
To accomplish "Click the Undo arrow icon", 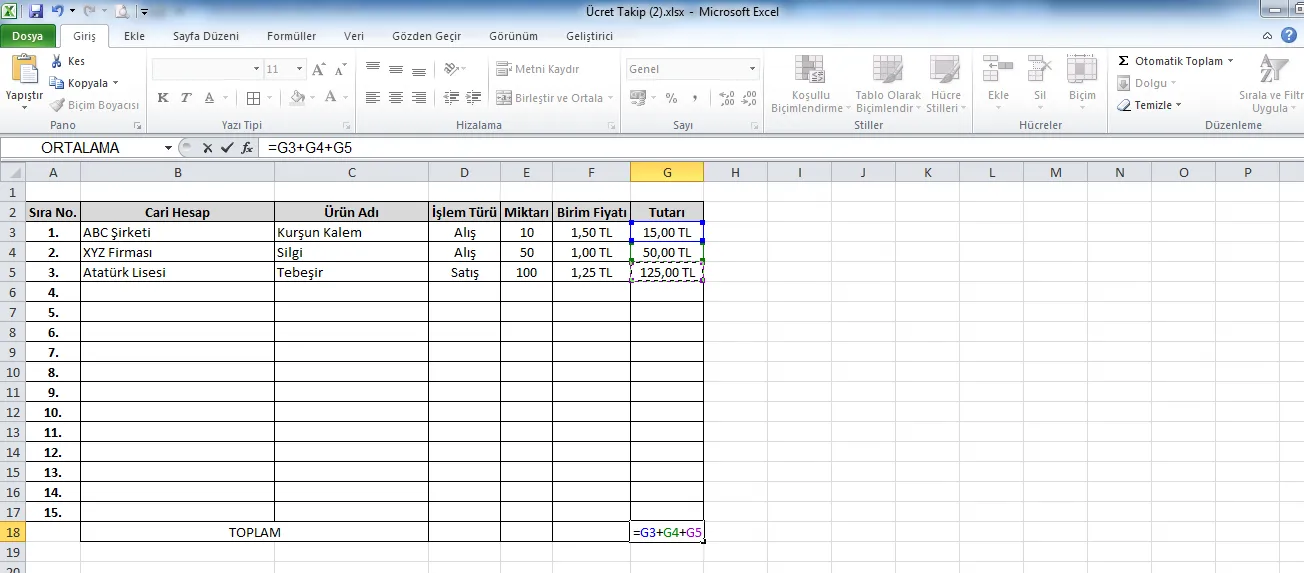I will [x=58, y=12].
